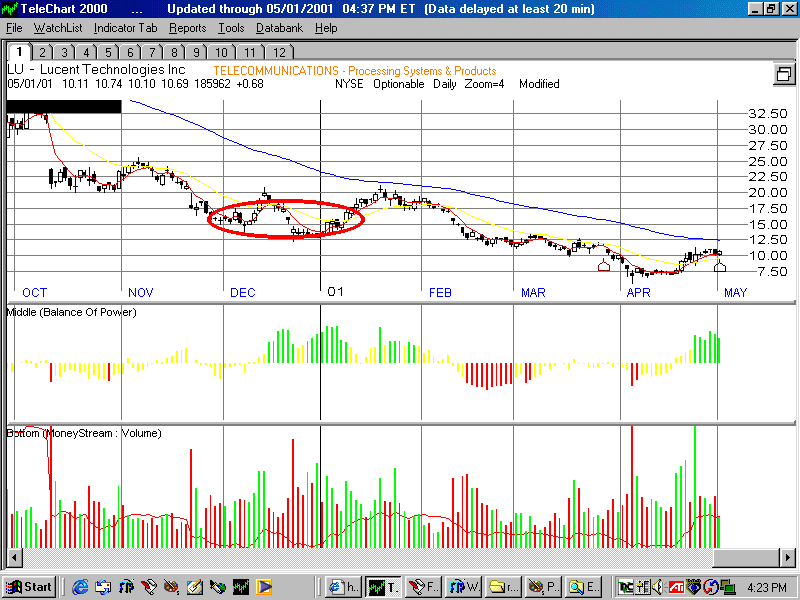Click the notepad pencil quick launch icon
Viewport: 800px width, 600px height.
click(195, 587)
